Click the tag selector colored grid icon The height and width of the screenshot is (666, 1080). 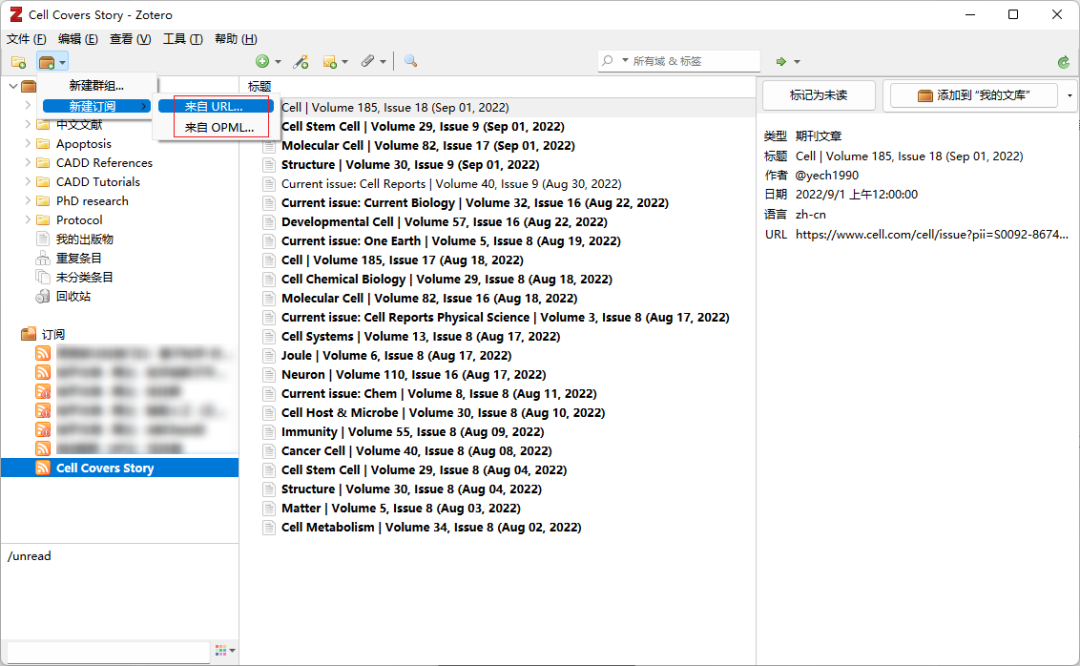(x=220, y=650)
